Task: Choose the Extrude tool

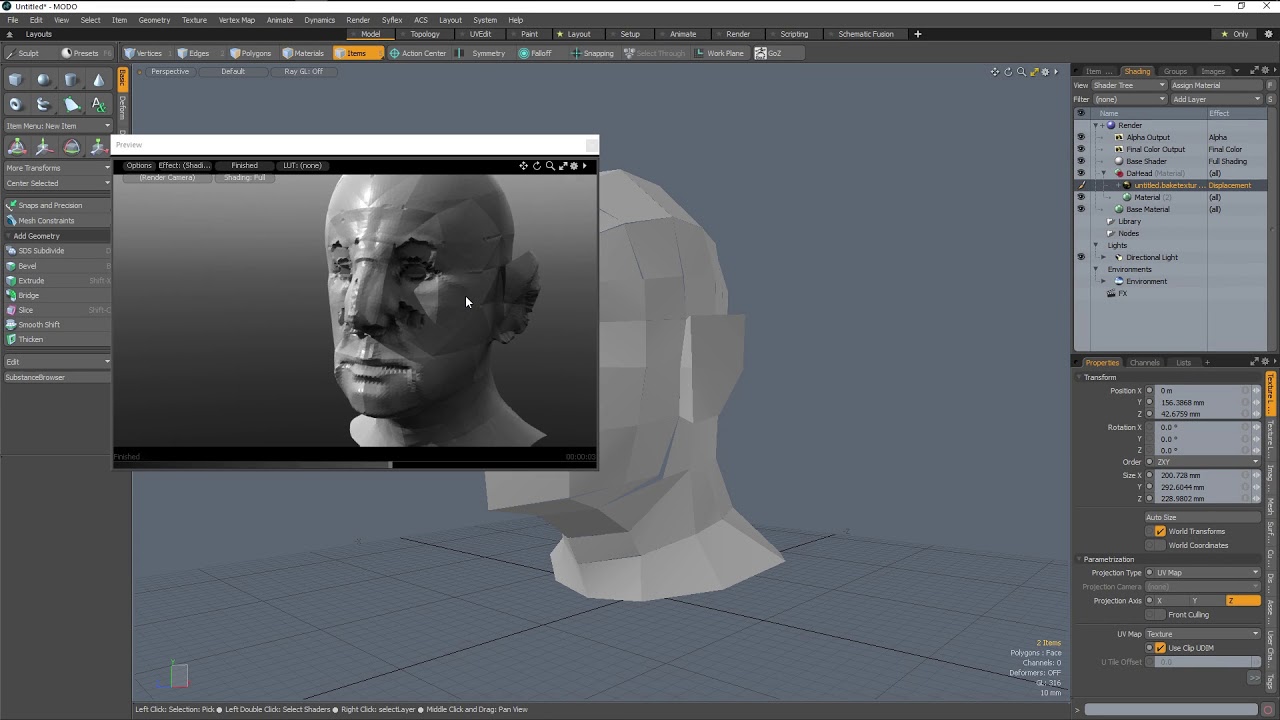Action: click(x=57, y=281)
